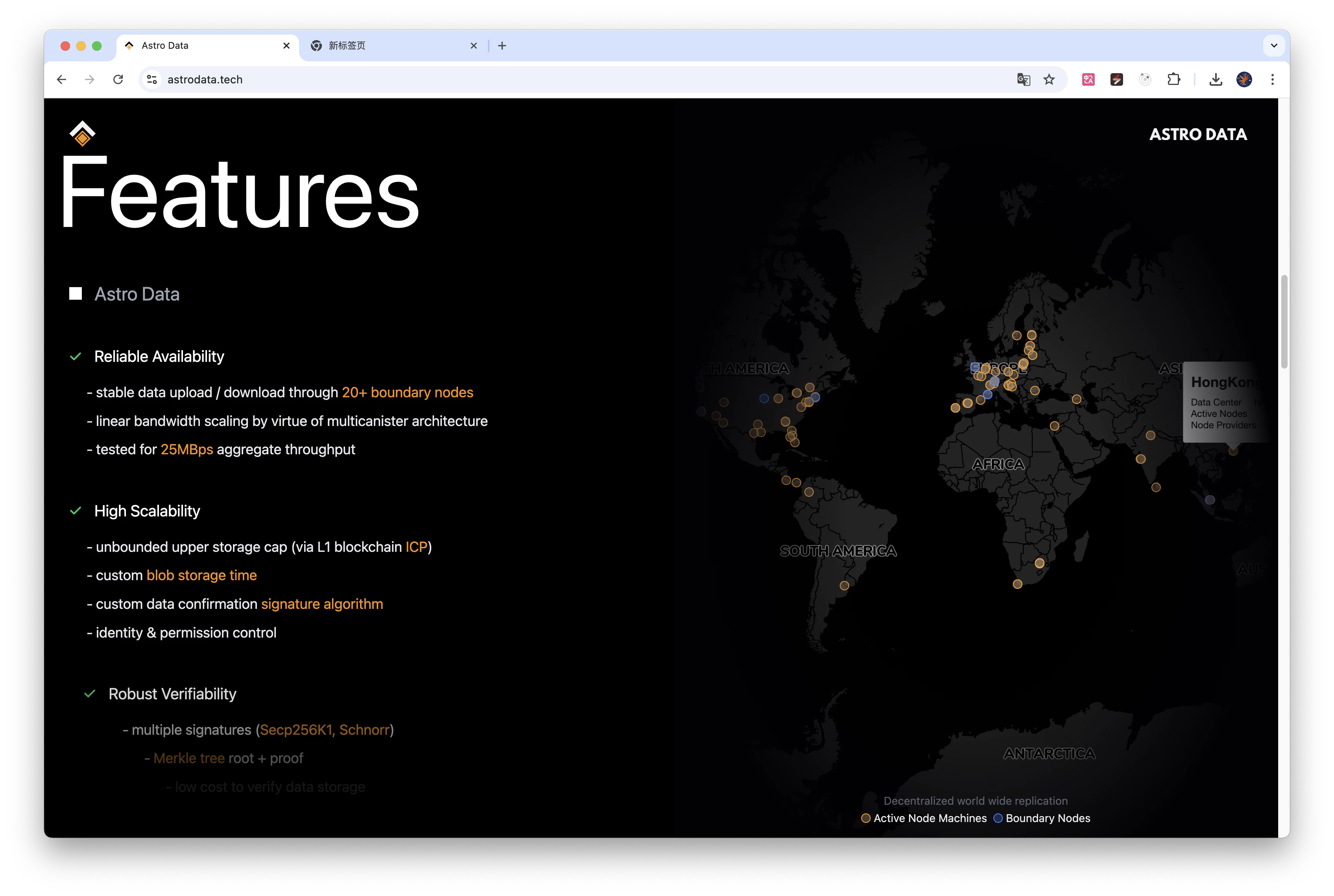The width and height of the screenshot is (1334, 896).
Task: Click the '20+ boundary nodes' highlighted text
Action: click(408, 393)
